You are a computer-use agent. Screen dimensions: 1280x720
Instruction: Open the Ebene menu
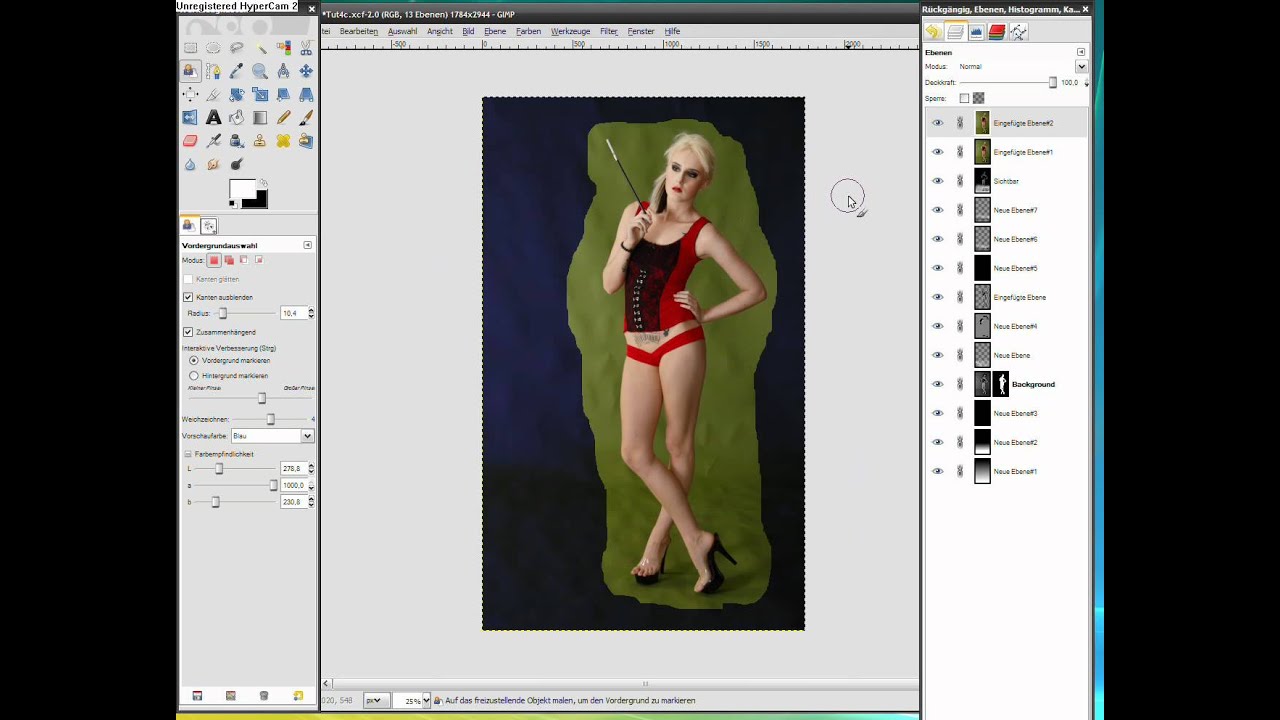point(495,31)
